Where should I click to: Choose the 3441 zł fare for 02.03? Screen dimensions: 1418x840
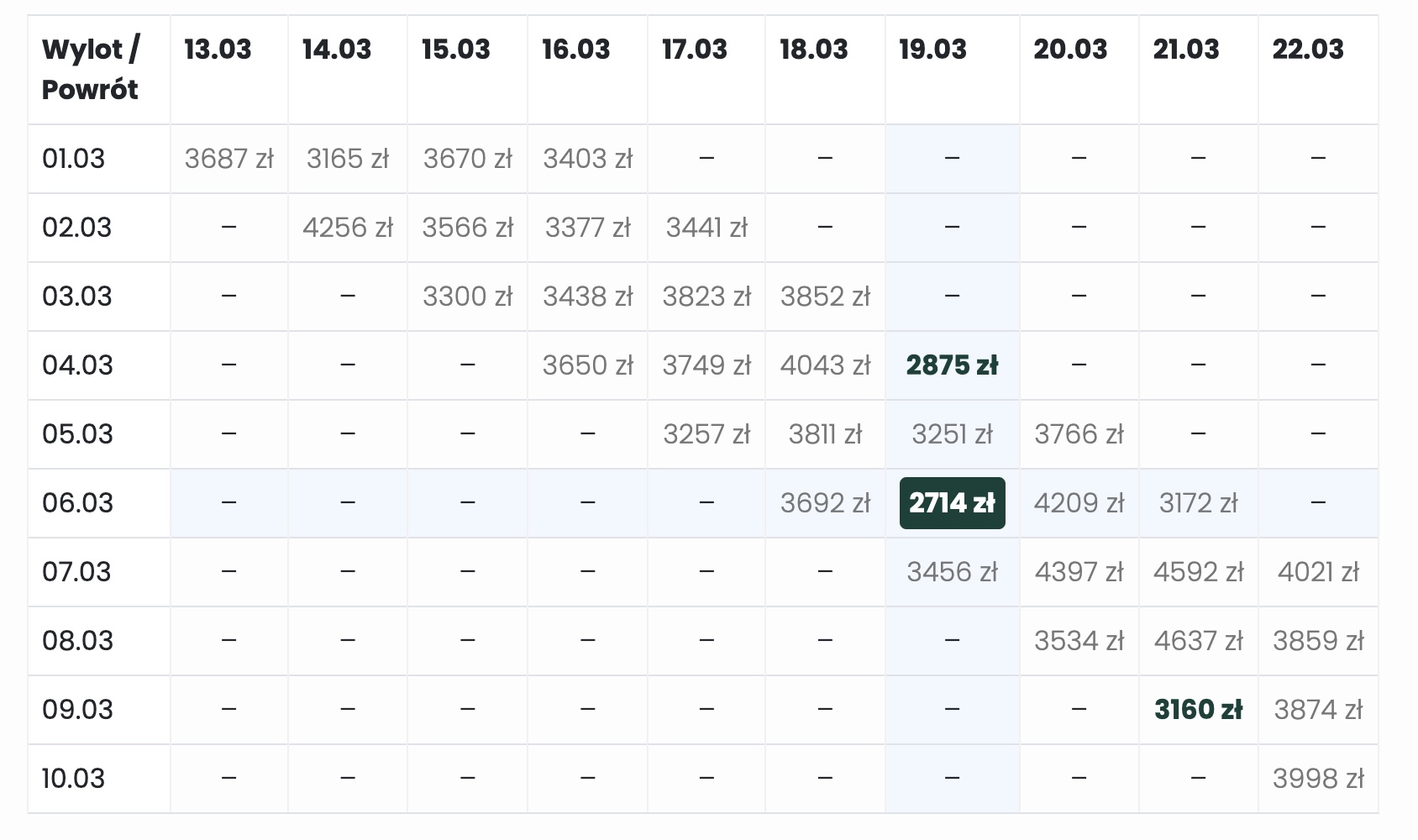coord(706,228)
